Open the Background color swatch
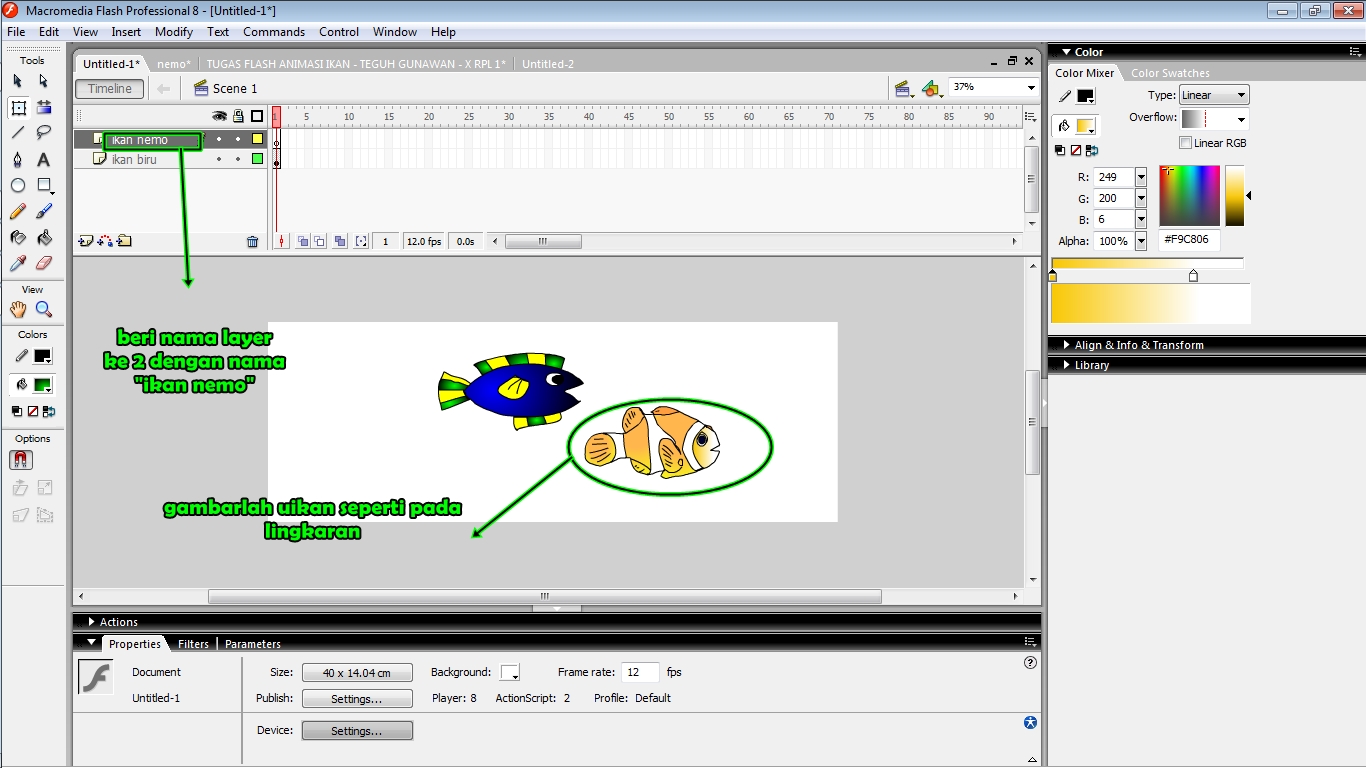1366x768 pixels. [x=510, y=673]
